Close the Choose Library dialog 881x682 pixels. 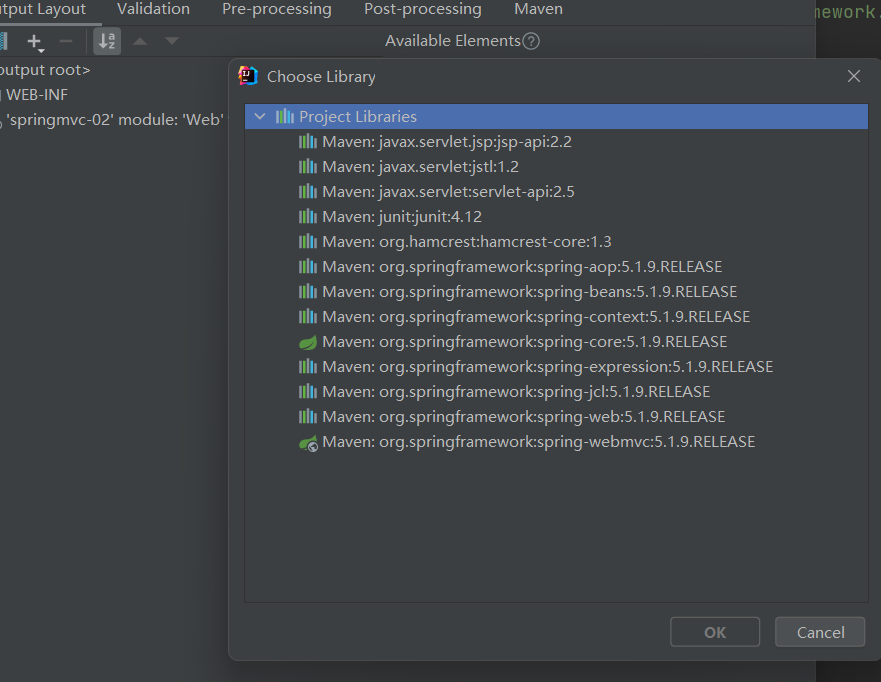pyautogui.click(x=854, y=76)
